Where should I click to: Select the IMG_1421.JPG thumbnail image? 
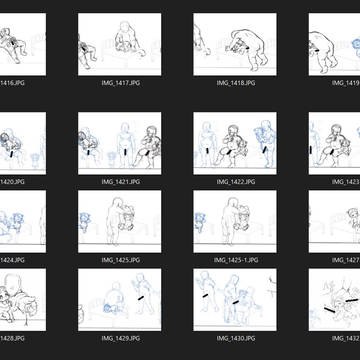click(119, 143)
